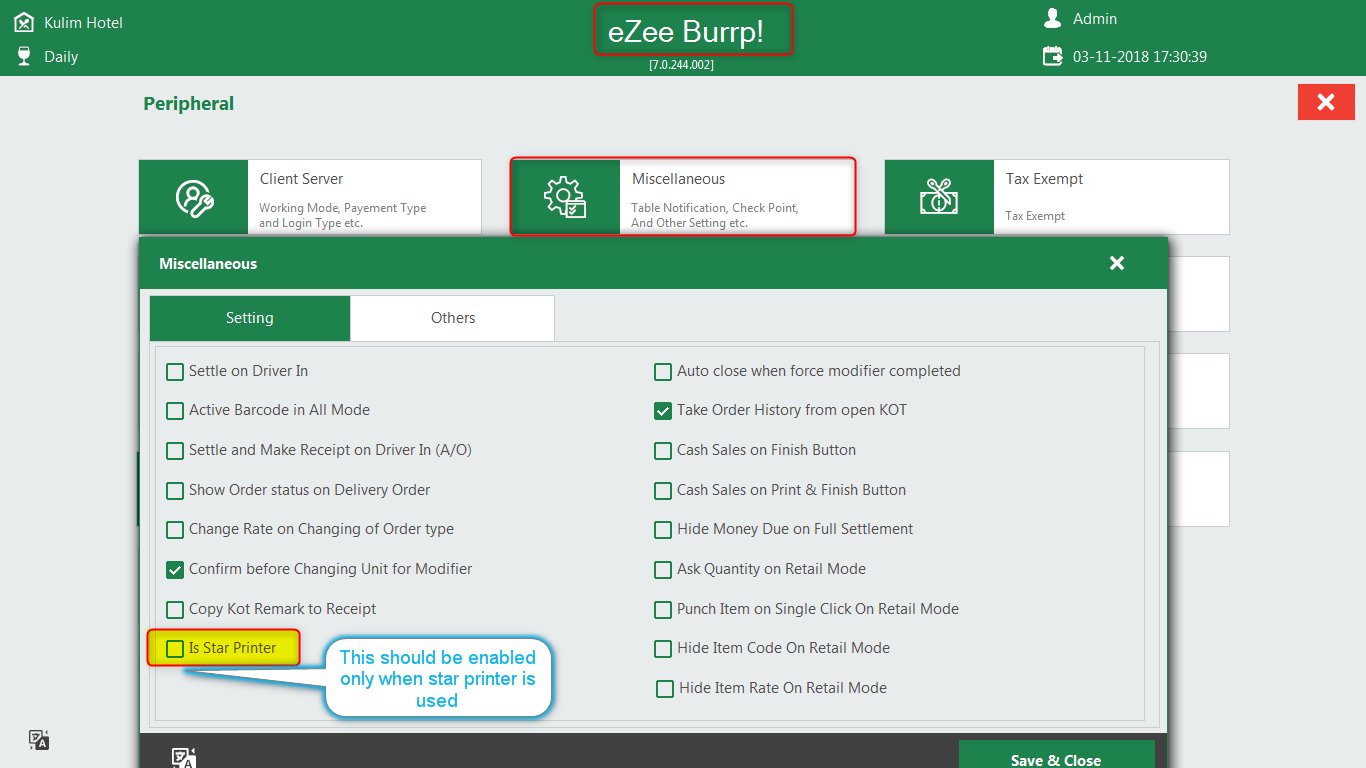The height and width of the screenshot is (768, 1366).
Task: Toggle Hide Money Due on Full Settlement
Action: pyautogui.click(x=663, y=530)
